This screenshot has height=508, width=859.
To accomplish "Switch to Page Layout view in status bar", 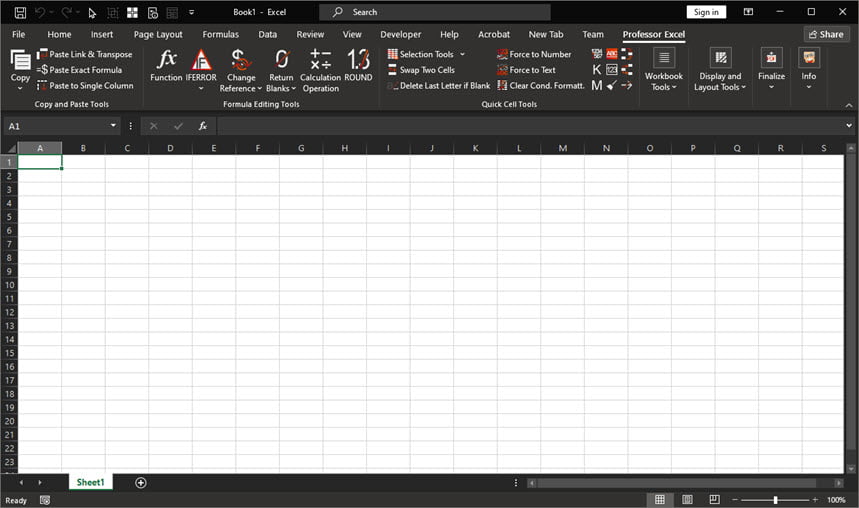I will [x=687, y=499].
